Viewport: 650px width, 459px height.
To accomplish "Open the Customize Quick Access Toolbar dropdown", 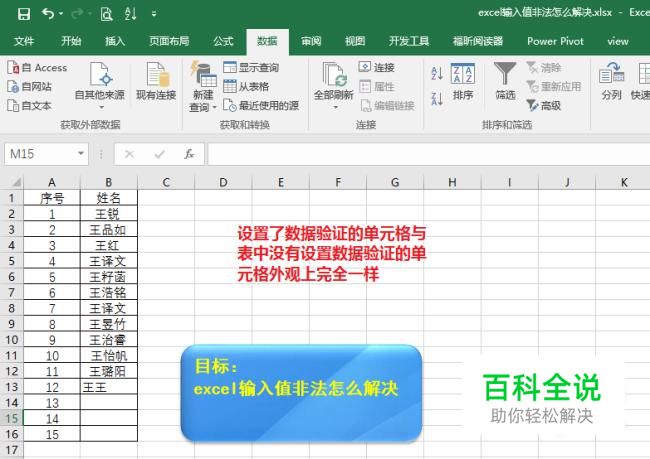I will click(154, 14).
